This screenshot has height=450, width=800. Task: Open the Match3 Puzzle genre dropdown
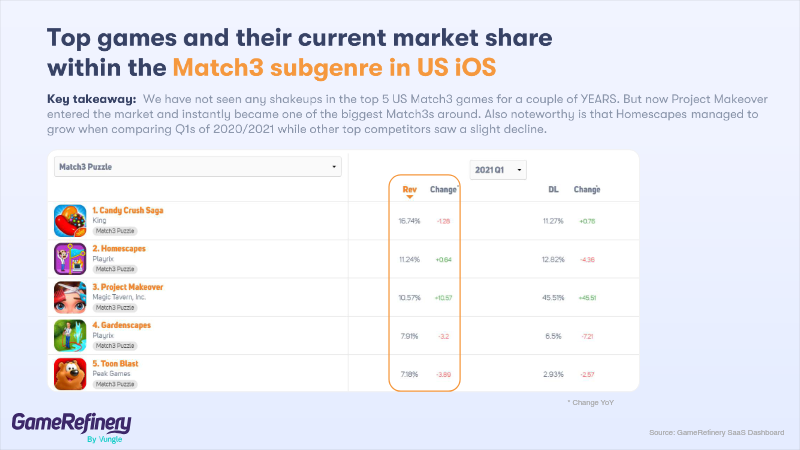197,167
